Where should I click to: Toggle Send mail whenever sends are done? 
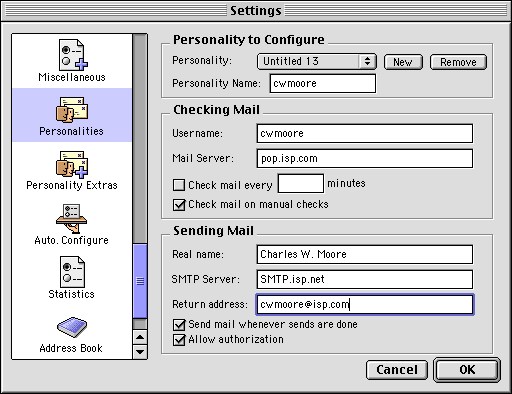[179, 324]
